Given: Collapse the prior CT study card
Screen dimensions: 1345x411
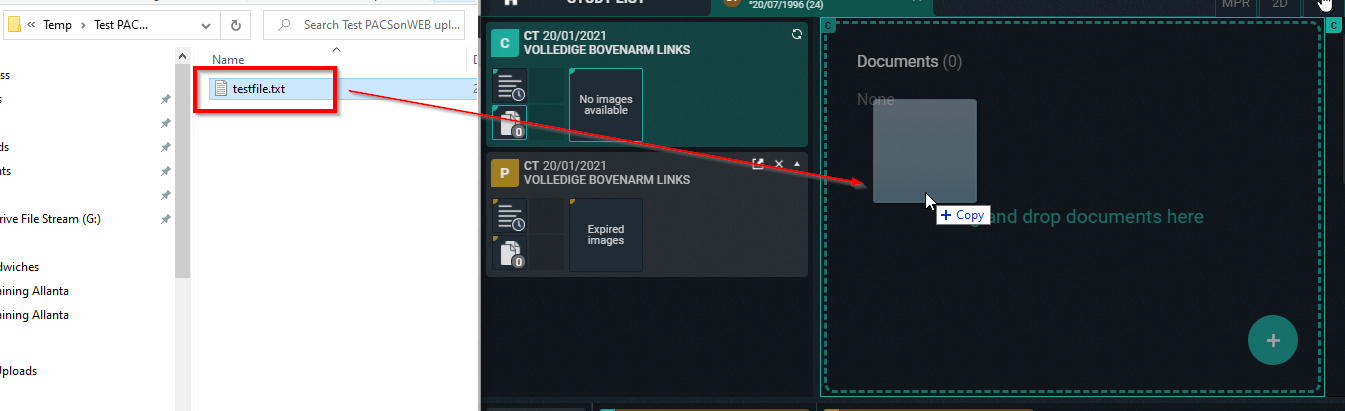Looking at the screenshot, I should (x=797, y=164).
